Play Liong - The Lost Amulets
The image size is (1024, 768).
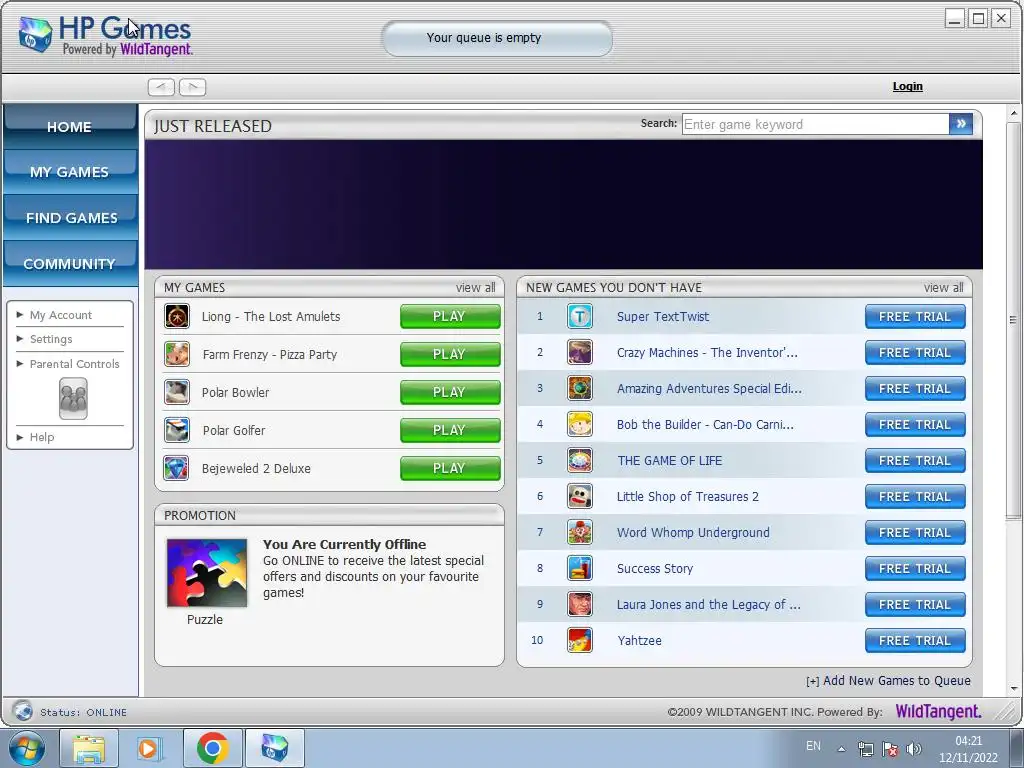pos(450,316)
